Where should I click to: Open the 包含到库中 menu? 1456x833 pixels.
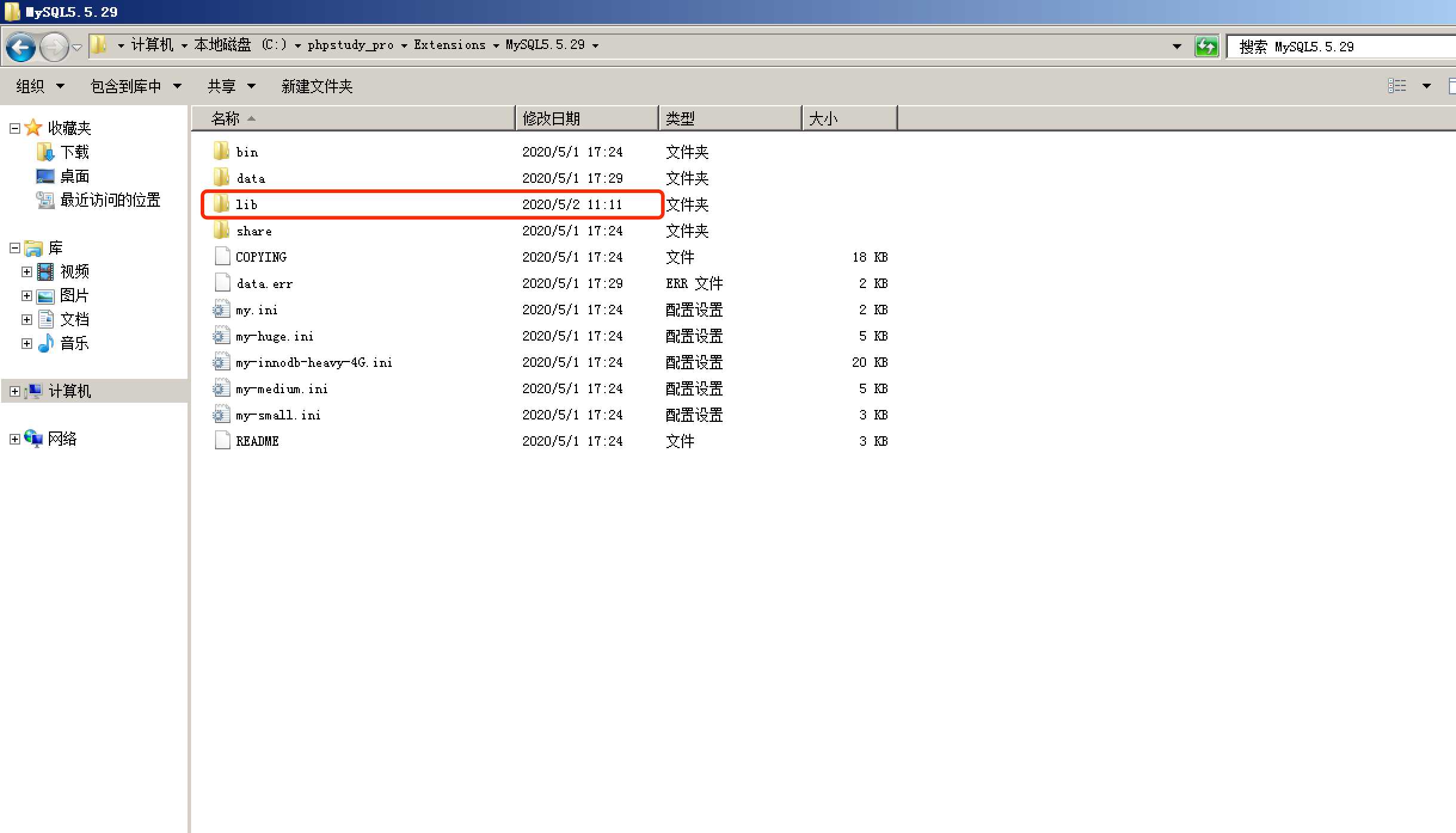pyautogui.click(x=136, y=86)
